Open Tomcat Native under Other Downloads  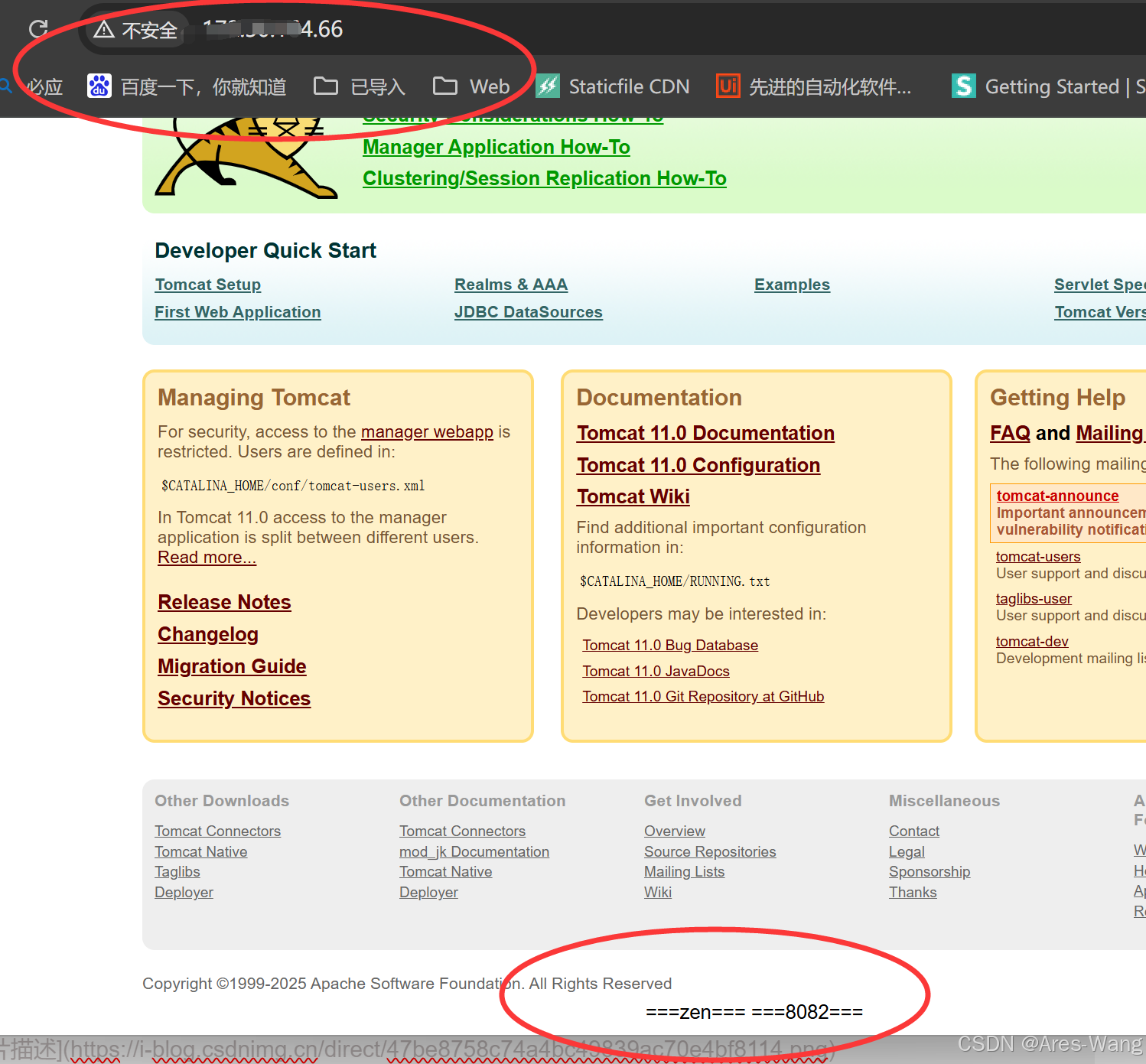[x=201, y=851]
